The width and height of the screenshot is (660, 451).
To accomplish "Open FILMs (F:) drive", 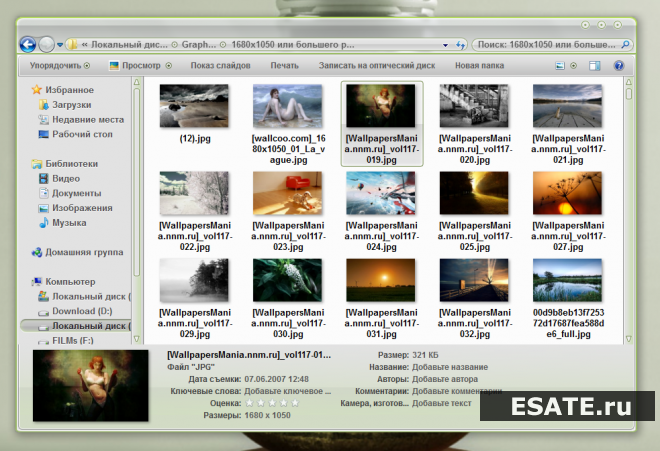I will pos(73,340).
